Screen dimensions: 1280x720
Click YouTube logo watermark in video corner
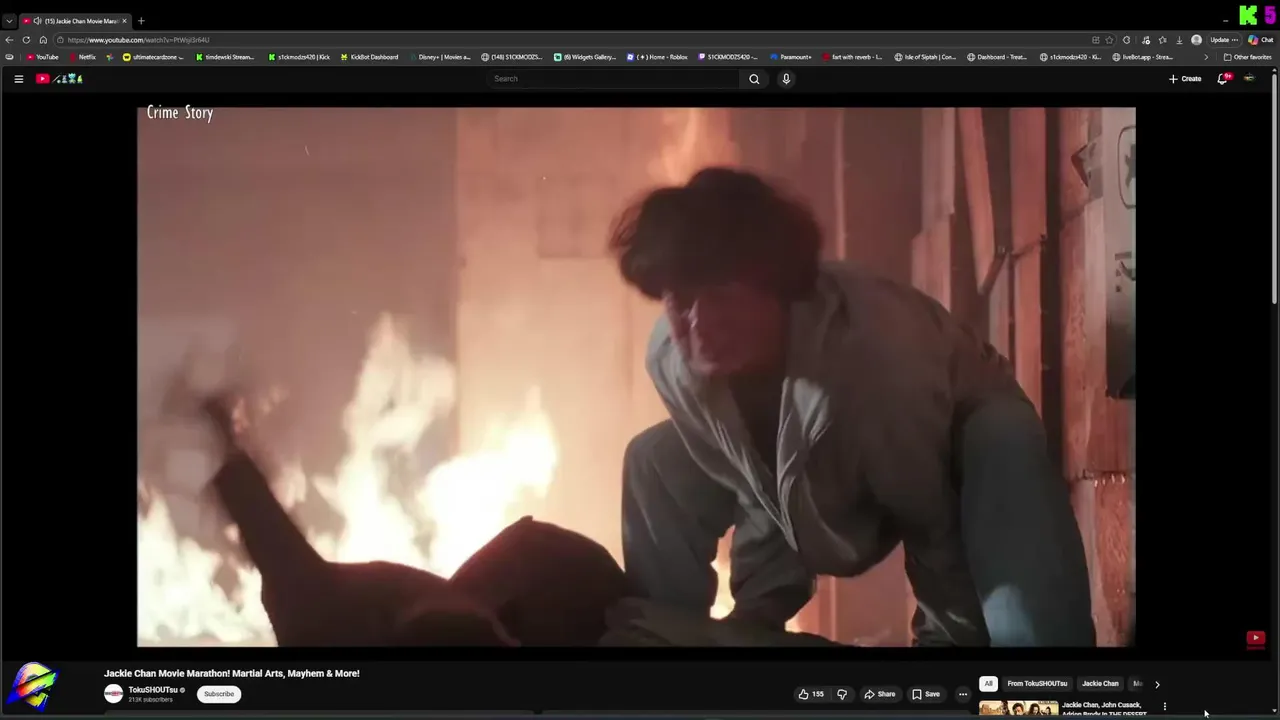(x=1256, y=638)
